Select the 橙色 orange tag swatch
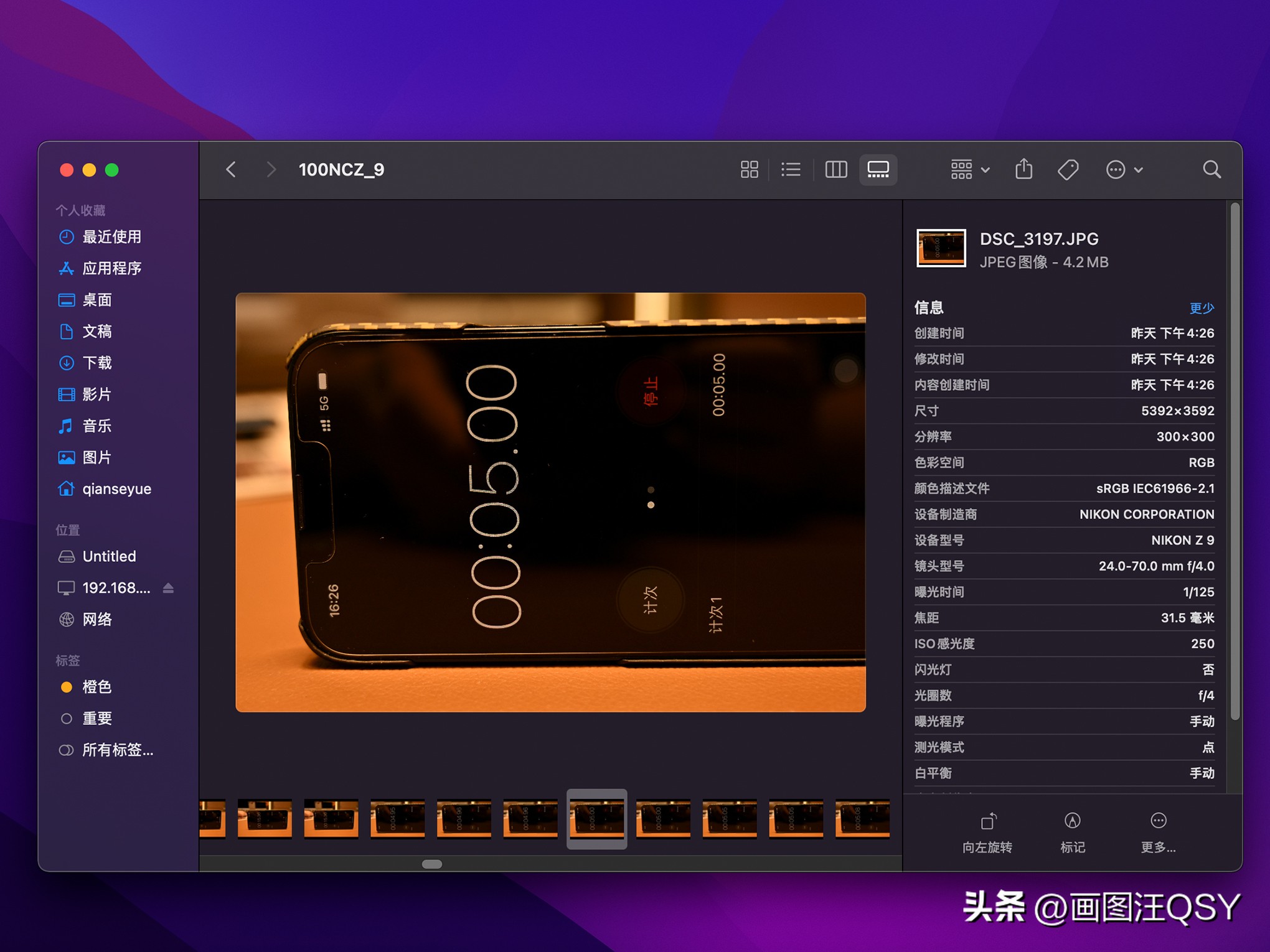This screenshot has height=952, width=1270. (67, 687)
